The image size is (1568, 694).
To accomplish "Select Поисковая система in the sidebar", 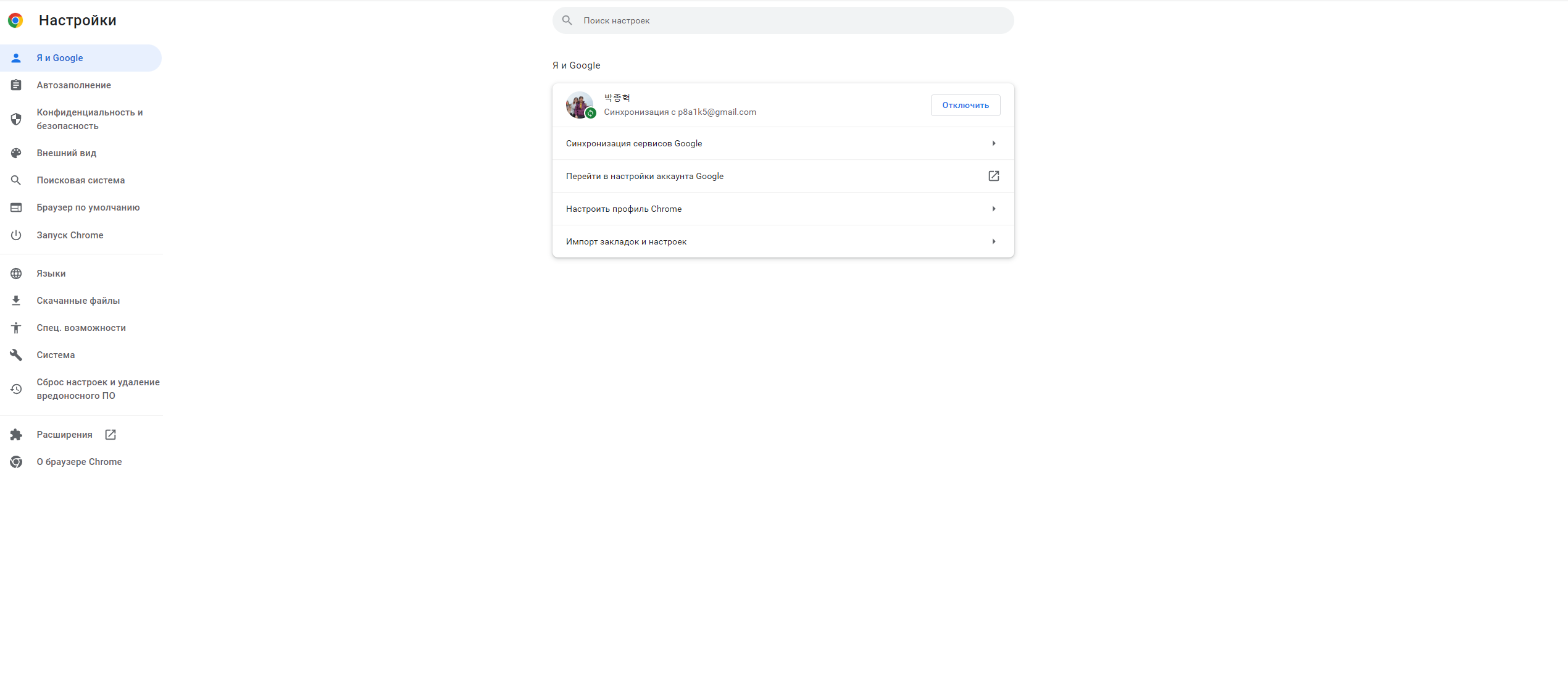I will pos(81,180).
